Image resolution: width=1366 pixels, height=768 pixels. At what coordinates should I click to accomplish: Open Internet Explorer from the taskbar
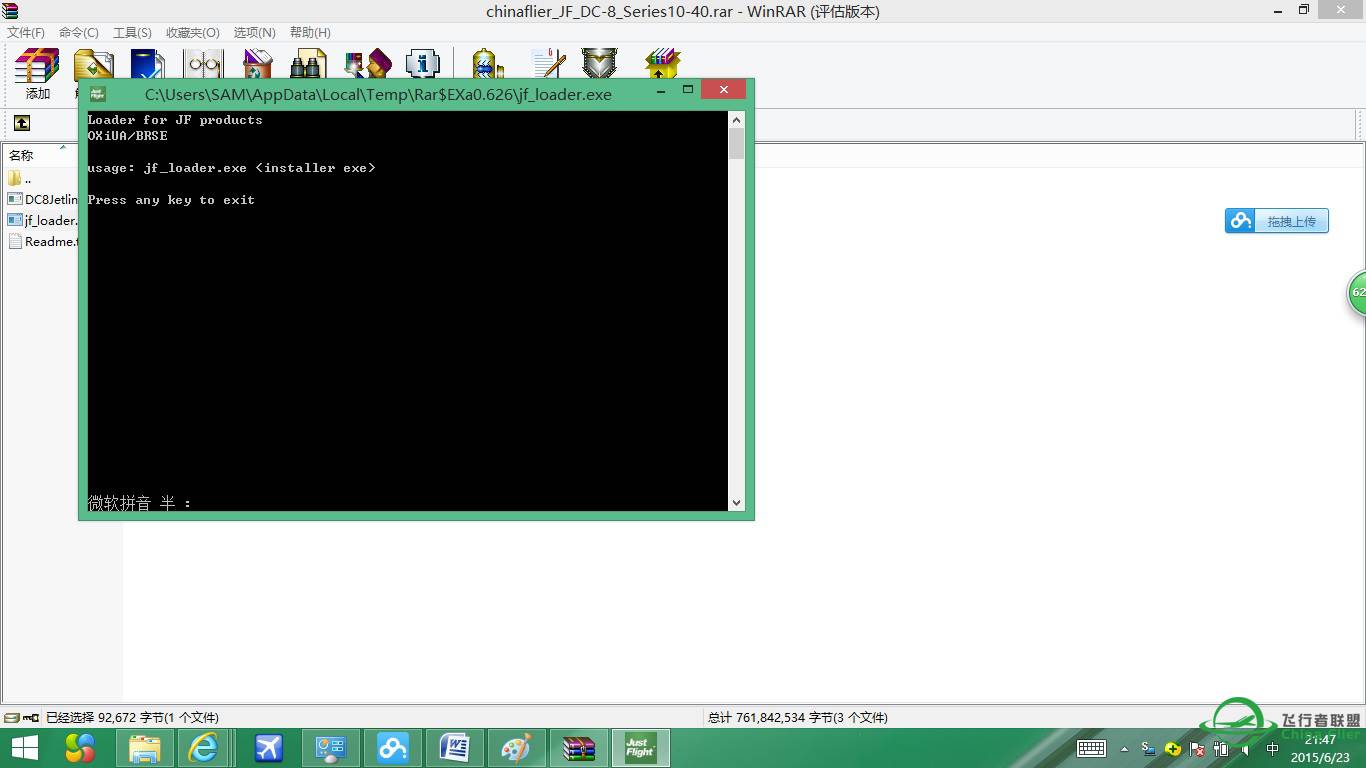[204, 748]
